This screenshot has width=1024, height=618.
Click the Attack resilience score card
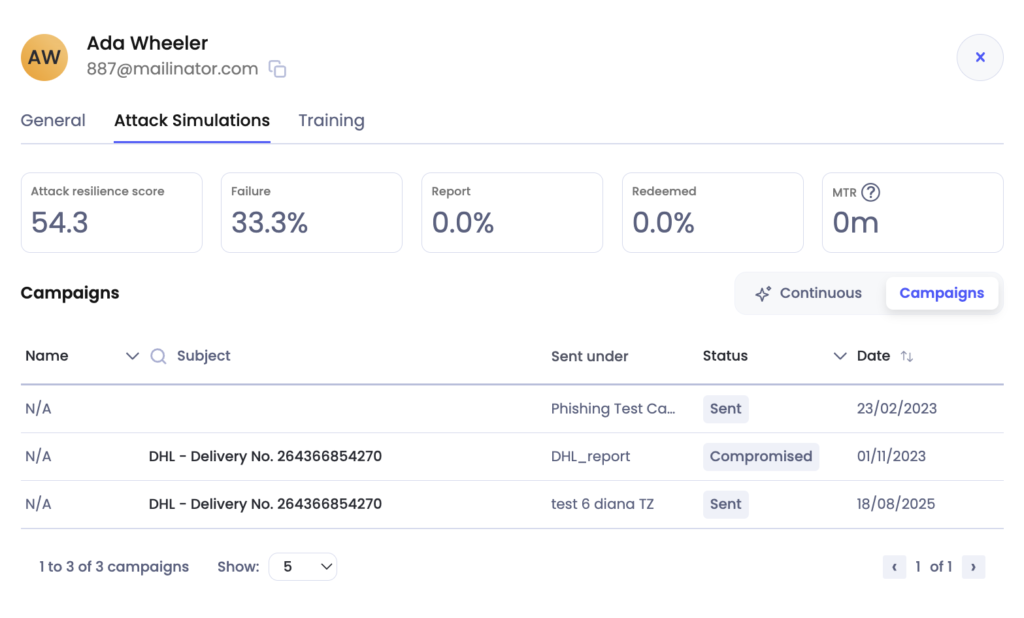[x=111, y=212]
